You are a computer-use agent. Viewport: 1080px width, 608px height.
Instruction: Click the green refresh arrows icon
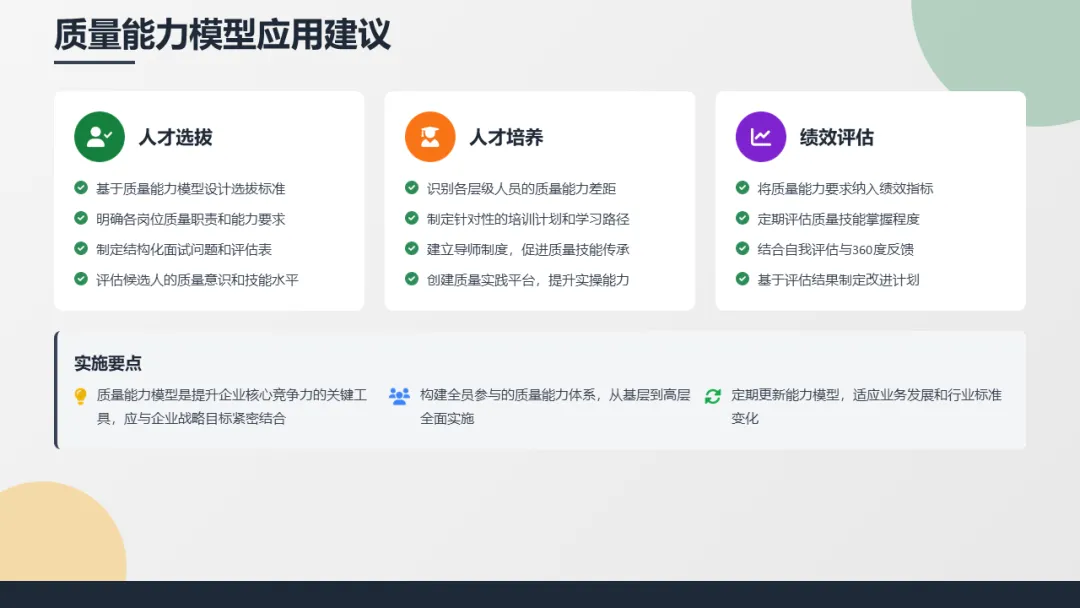[x=713, y=396]
